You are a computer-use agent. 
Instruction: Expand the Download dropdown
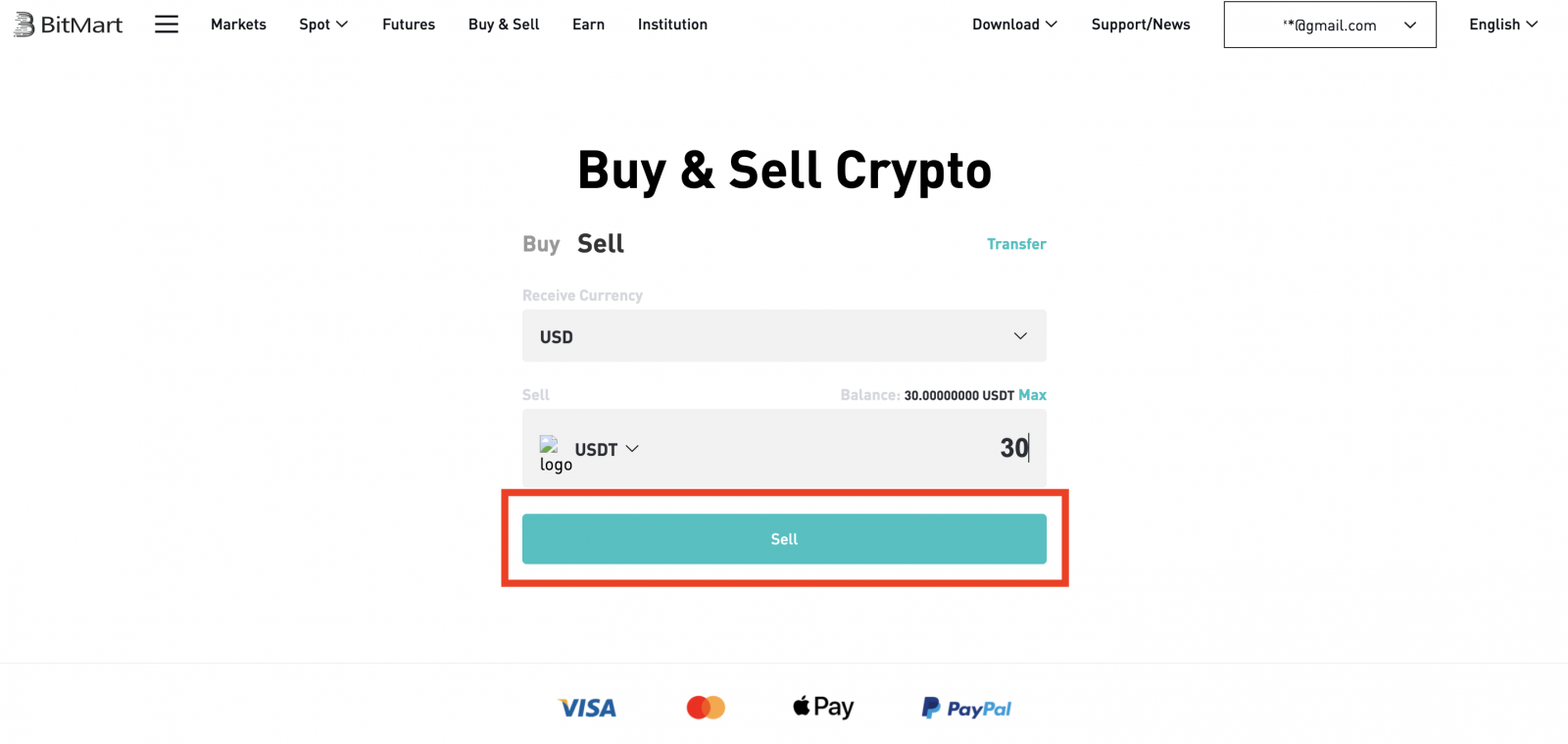point(1014,25)
